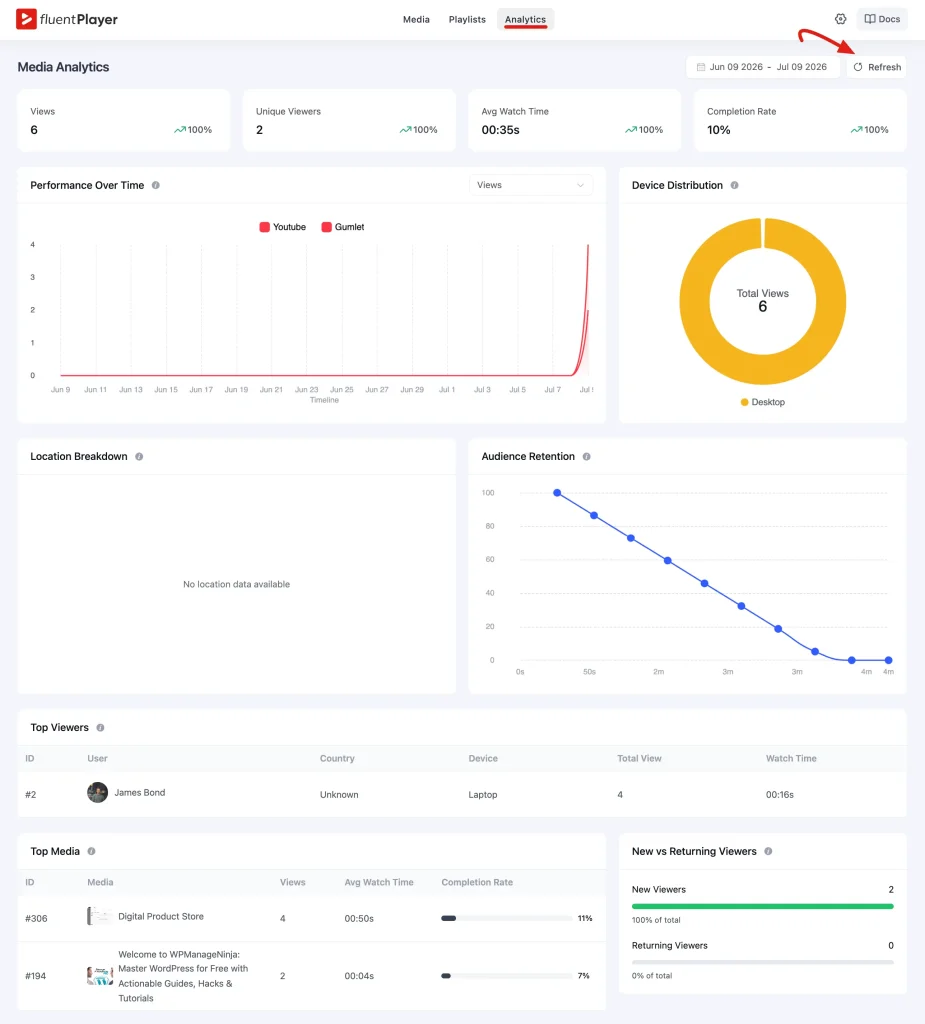The width and height of the screenshot is (925, 1024).
Task: Click the Completion Rate trend arrow icon
Action: point(856,130)
